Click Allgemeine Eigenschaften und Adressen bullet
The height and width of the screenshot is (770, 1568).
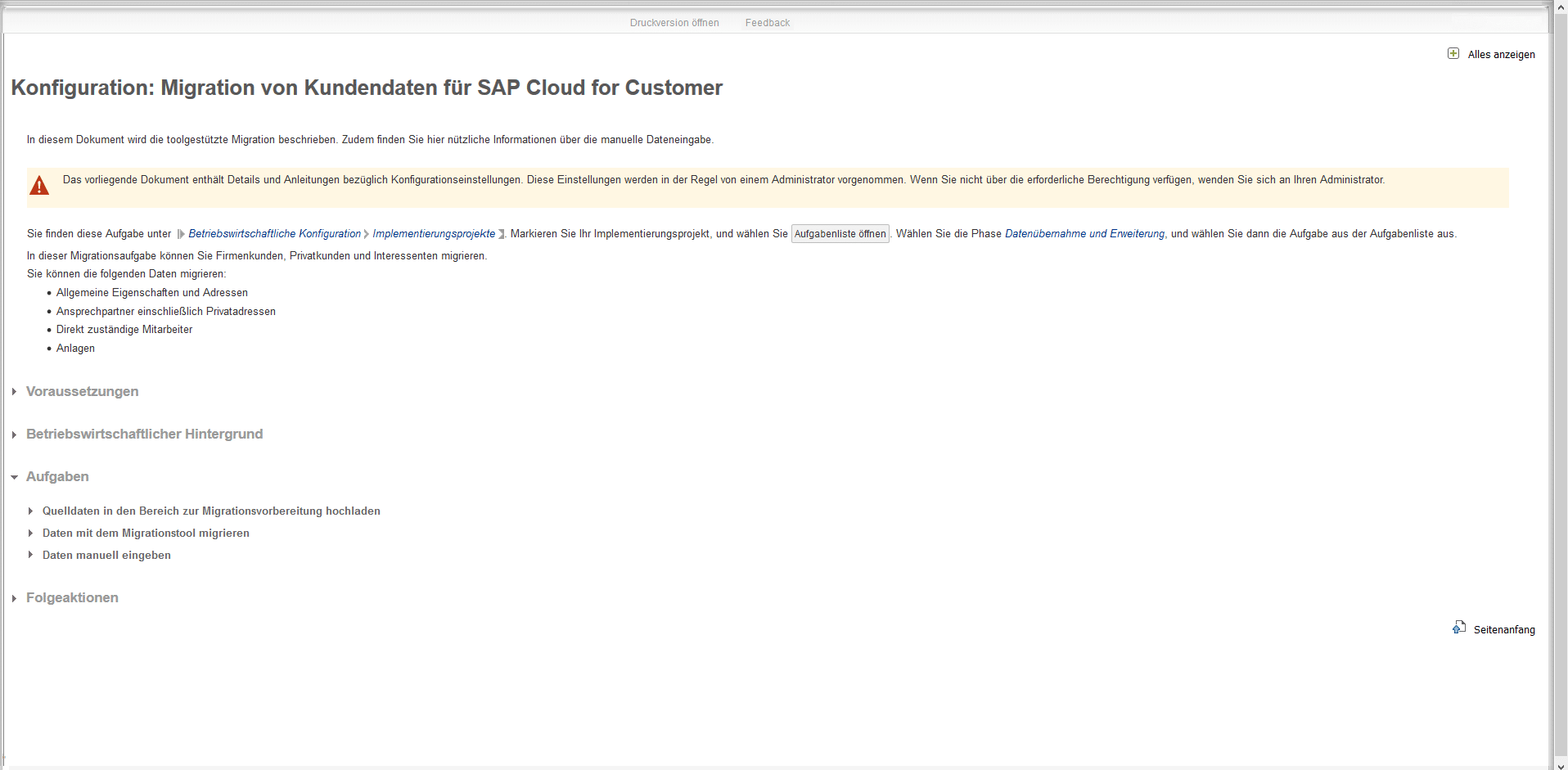point(151,293)
